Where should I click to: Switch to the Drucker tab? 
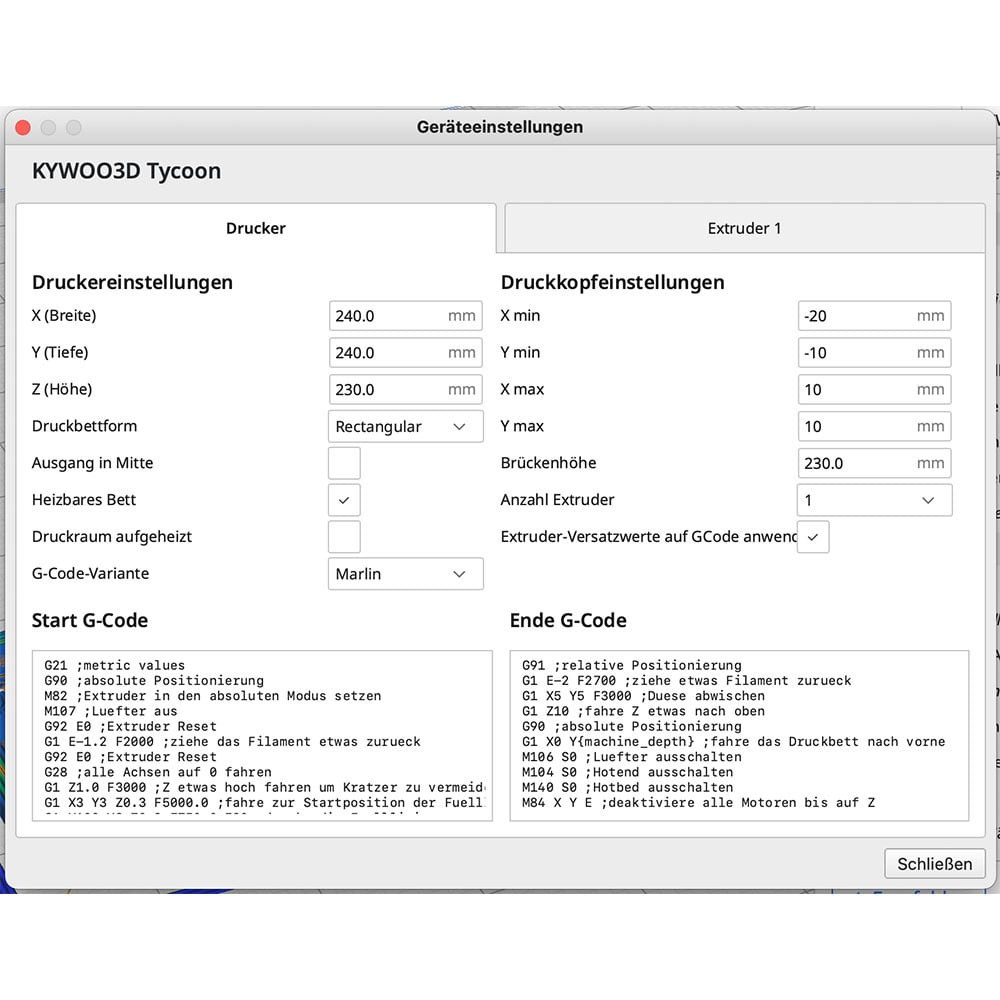256,228
